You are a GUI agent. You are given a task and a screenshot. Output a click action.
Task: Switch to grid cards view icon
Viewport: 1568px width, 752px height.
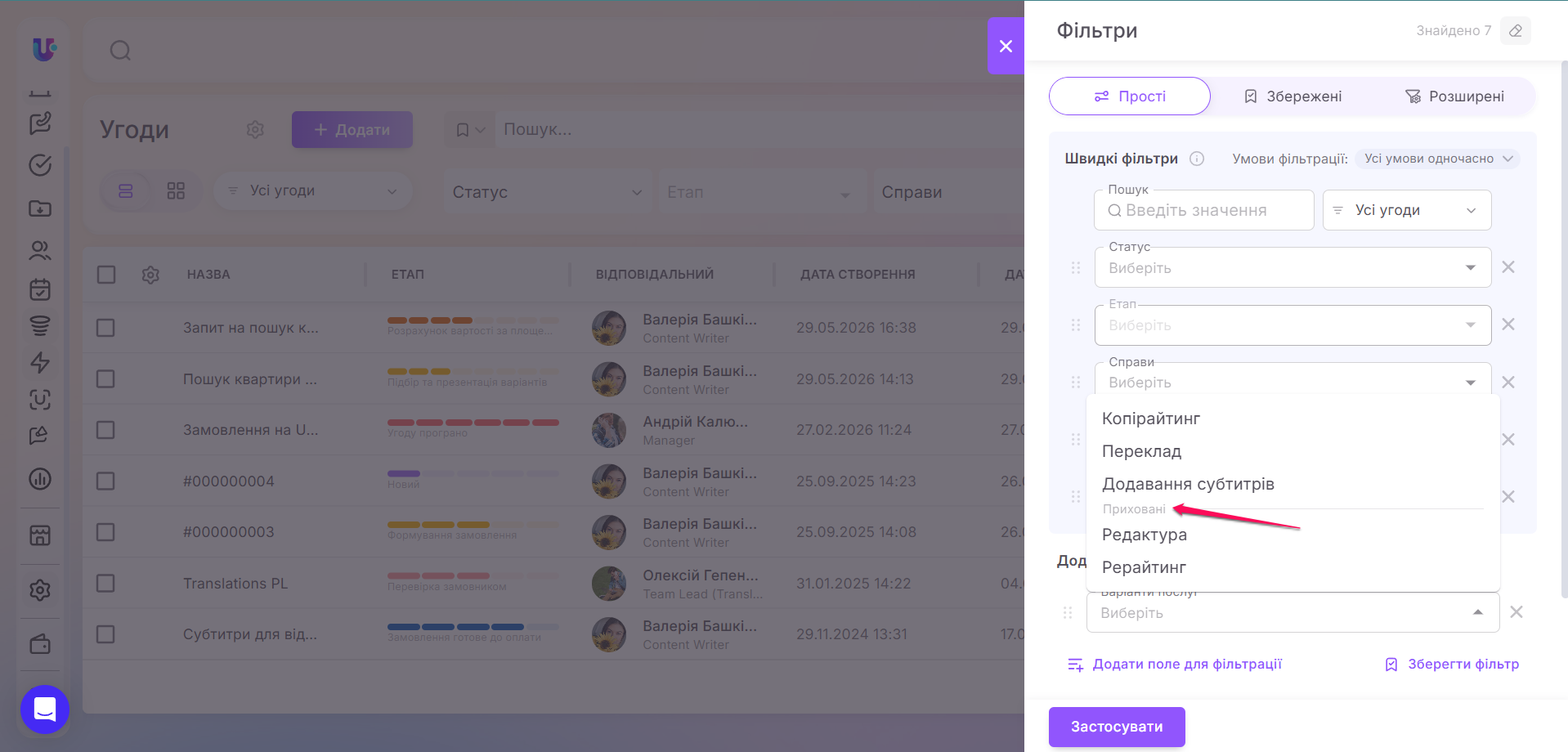tap(176, 191)
